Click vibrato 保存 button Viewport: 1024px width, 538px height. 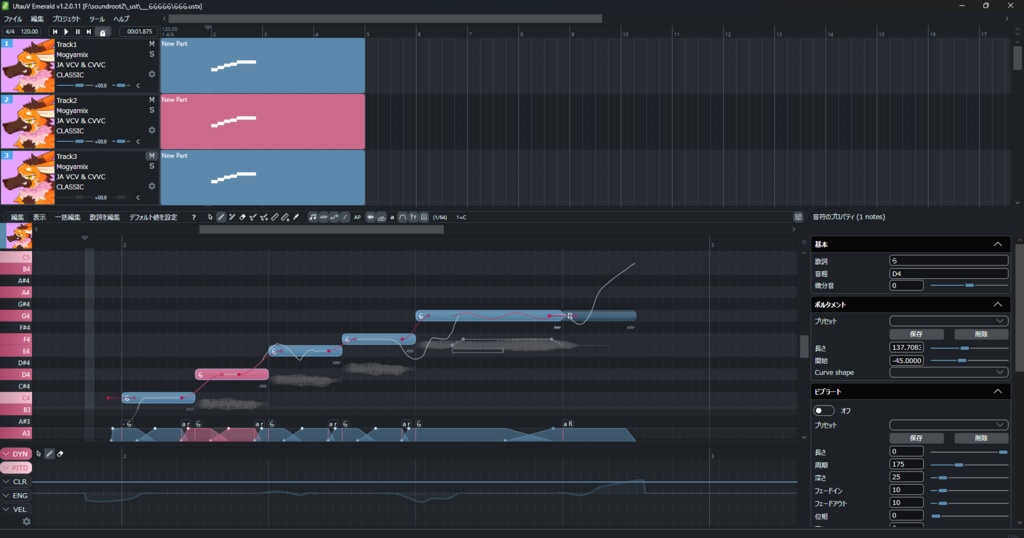tap(916, 437)
